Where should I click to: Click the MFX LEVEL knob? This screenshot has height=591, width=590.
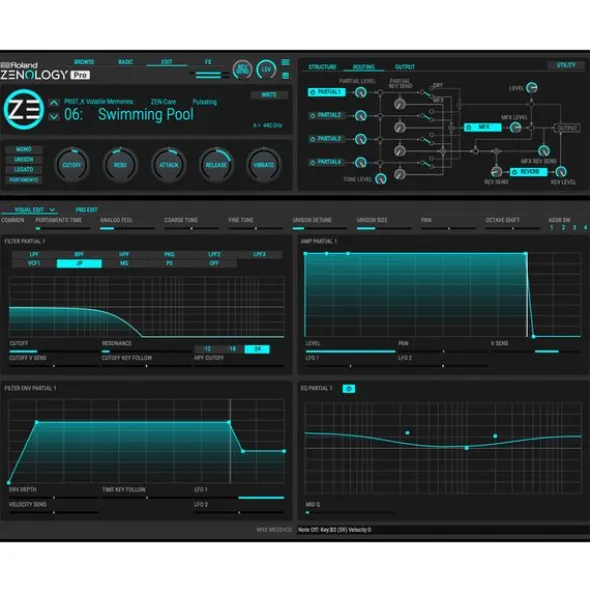[515, 127]
